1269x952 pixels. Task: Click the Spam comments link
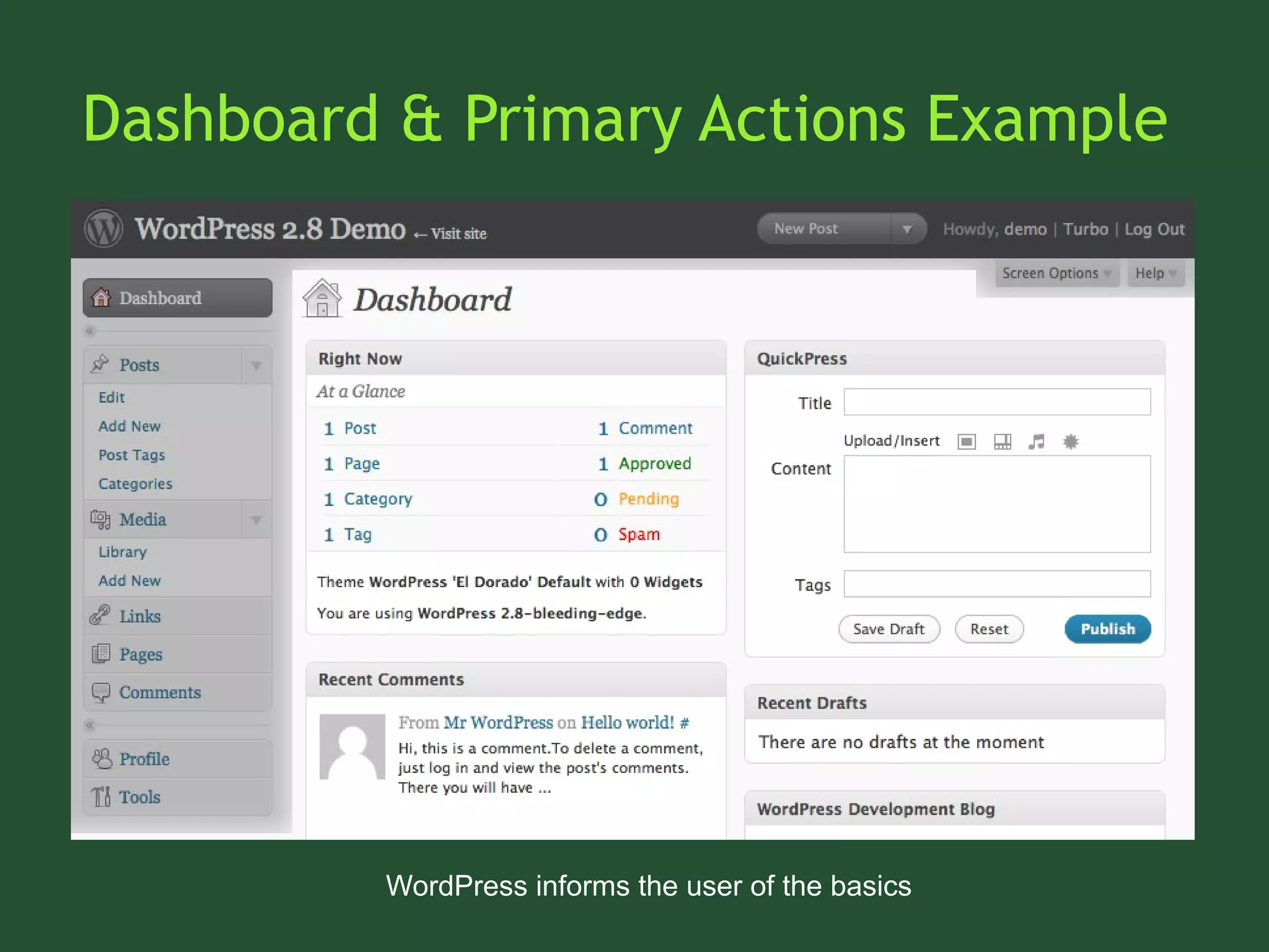point(639,534)
